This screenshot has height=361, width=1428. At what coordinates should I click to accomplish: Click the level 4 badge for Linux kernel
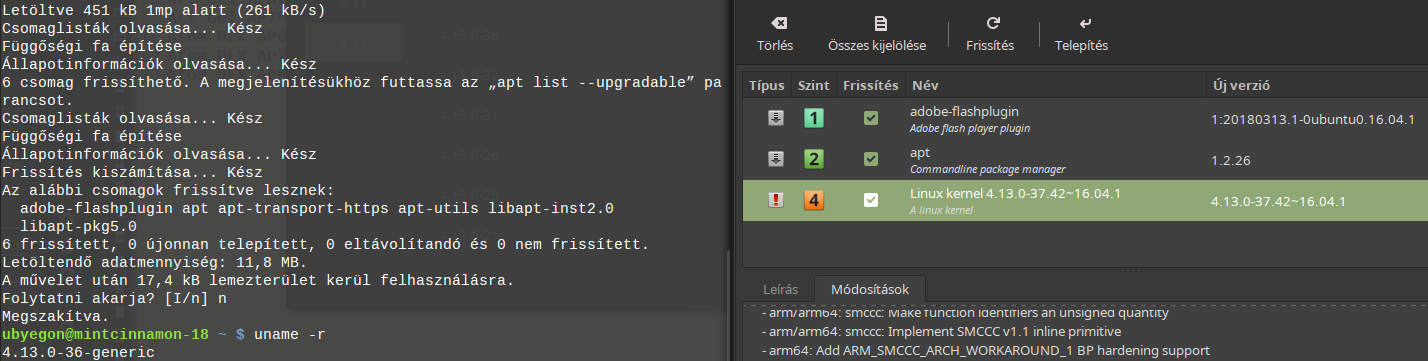[x=814, y=200]
